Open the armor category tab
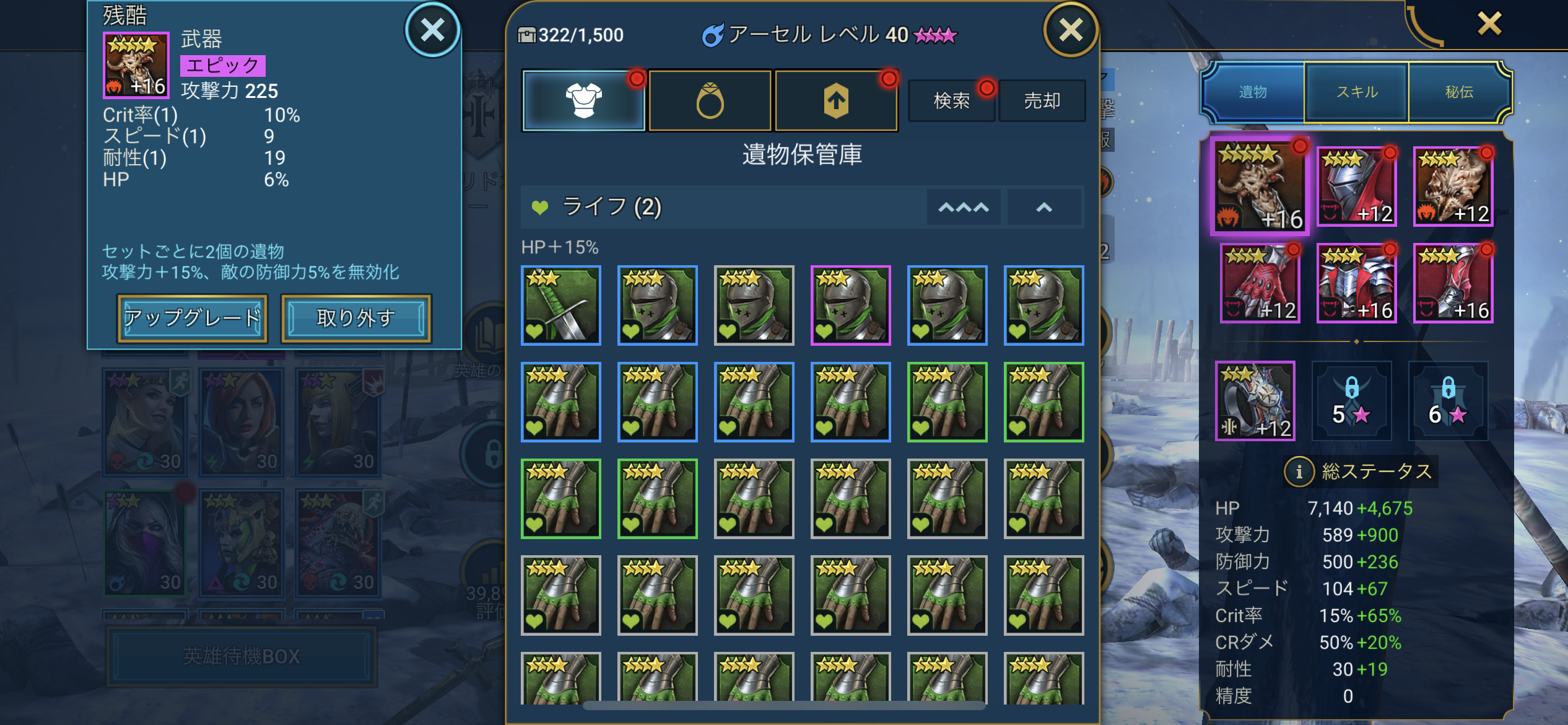This screenshot has height=725, width=1568. tap(583, 100)
